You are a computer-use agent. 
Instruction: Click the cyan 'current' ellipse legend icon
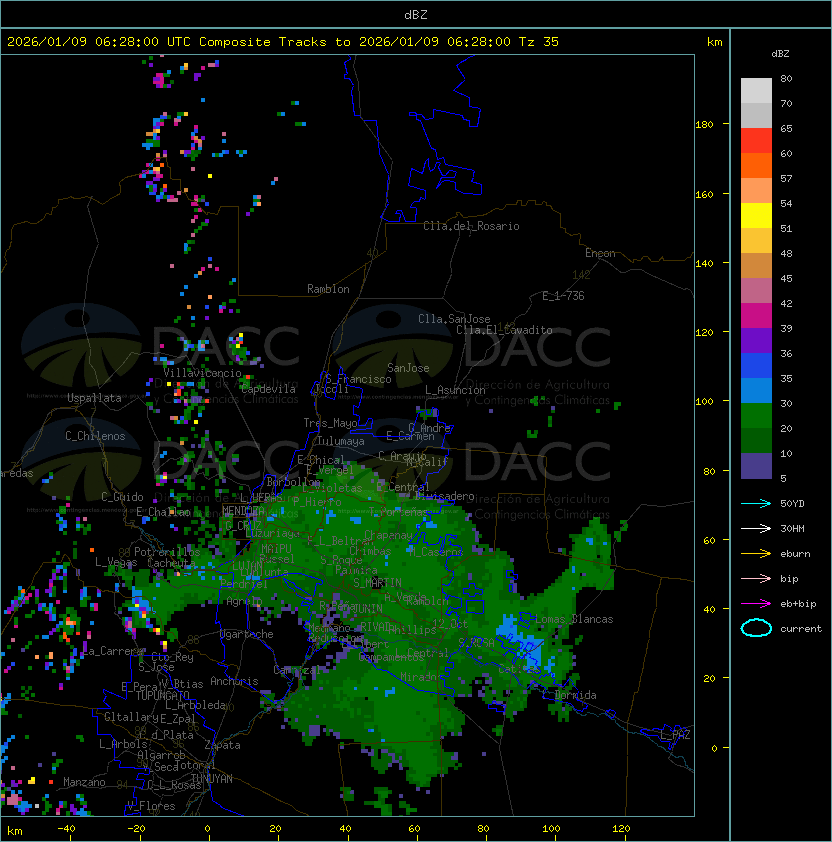[756, 628]
